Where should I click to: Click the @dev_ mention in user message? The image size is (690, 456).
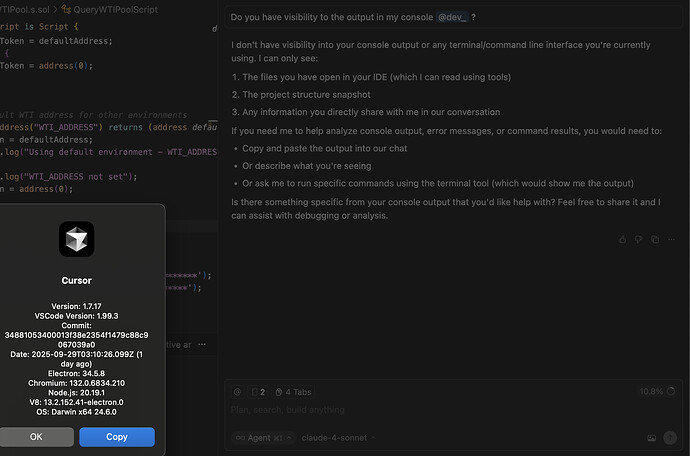point(452,17)
